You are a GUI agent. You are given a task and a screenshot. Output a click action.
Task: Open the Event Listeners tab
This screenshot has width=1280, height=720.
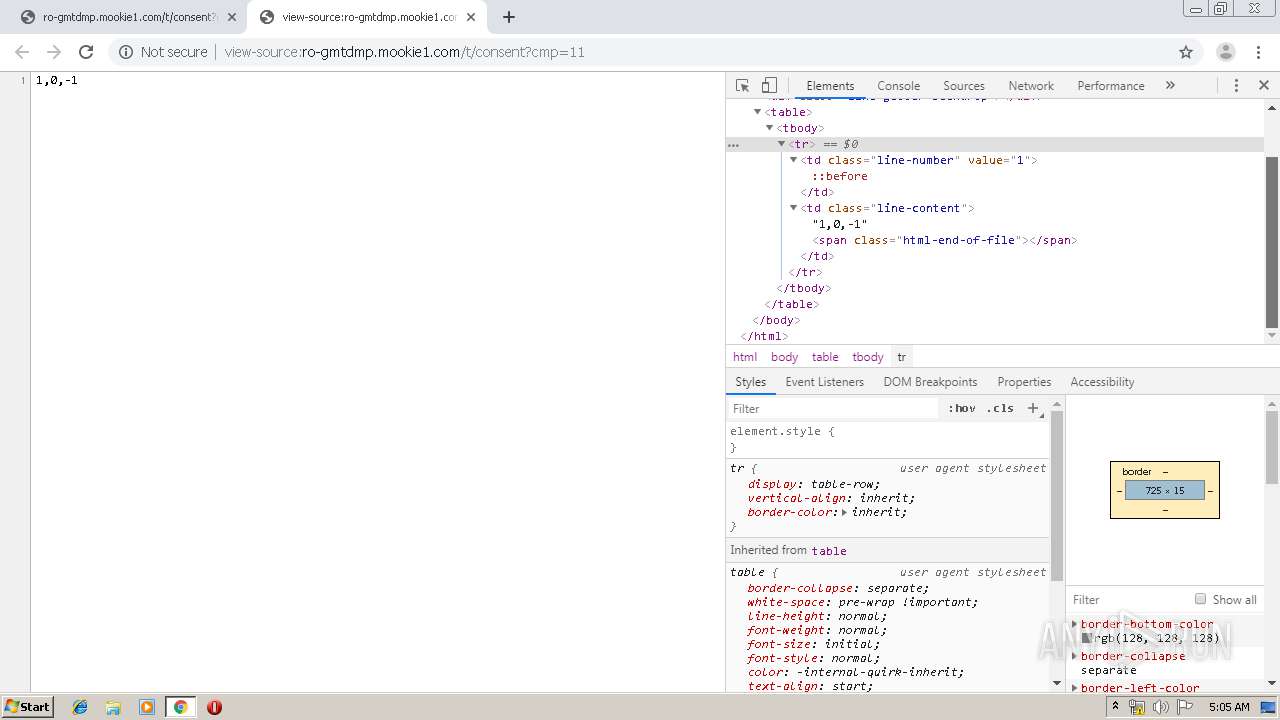[824, 382]
